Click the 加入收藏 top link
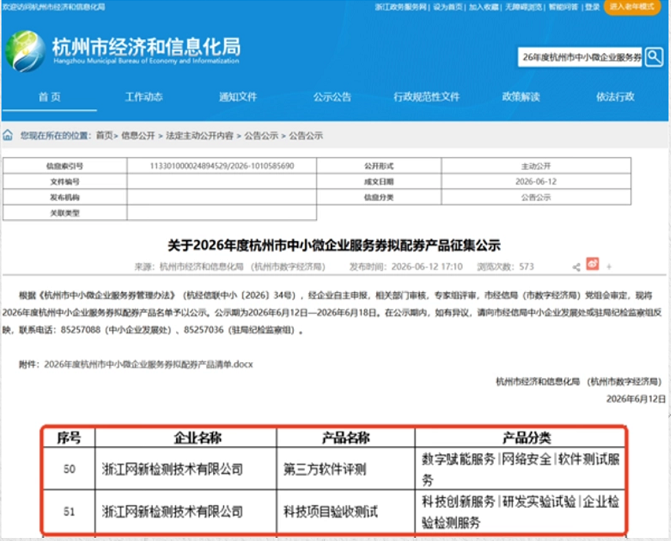Image resolution: width=671 pixels, height=541 pixels. tap(484, 7)
